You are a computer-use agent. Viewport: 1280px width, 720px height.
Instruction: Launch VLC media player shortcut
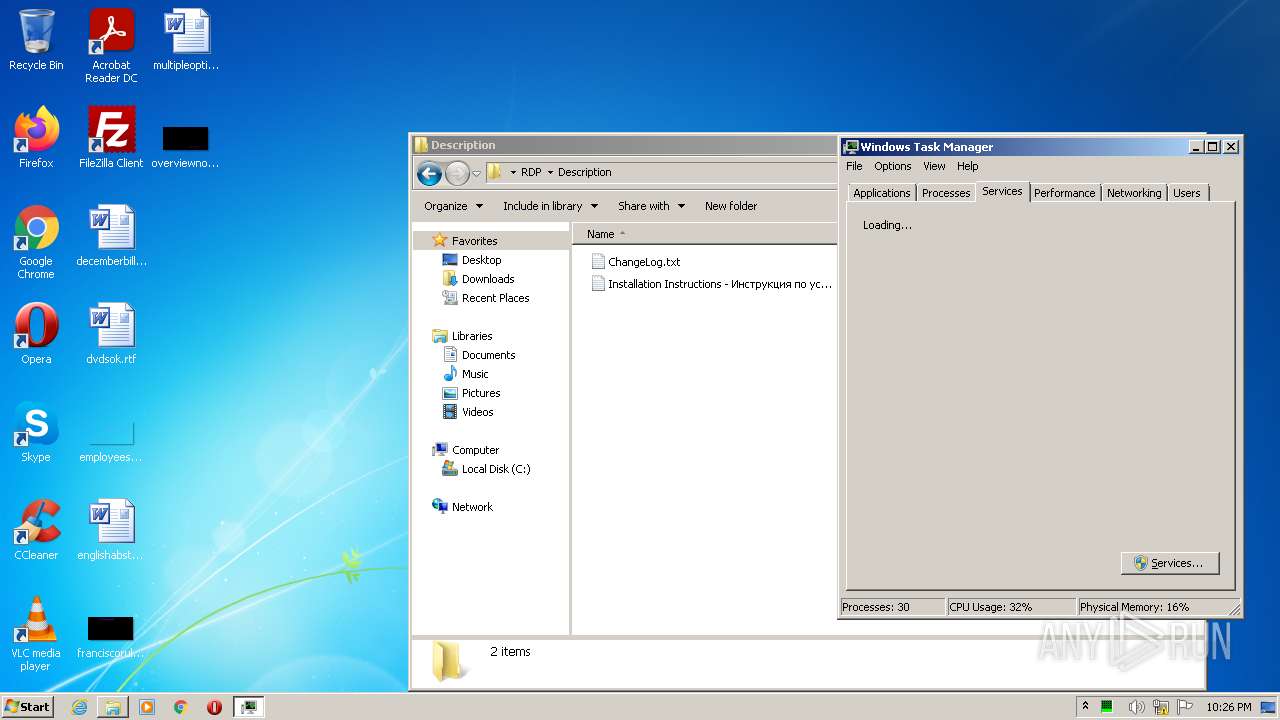[36, 634]
